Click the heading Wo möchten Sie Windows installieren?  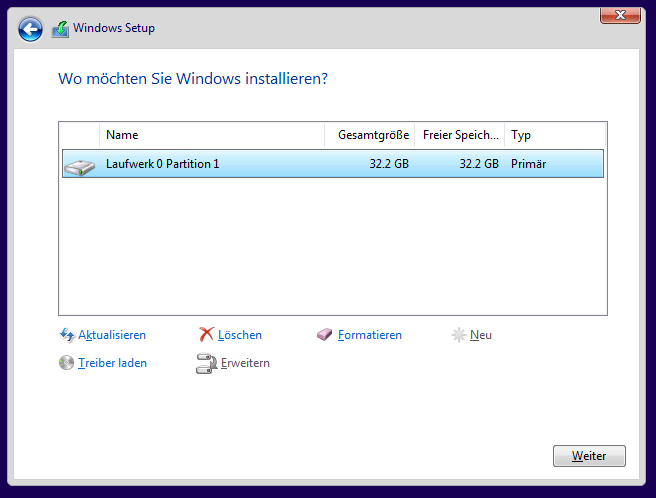coord(193,79)
